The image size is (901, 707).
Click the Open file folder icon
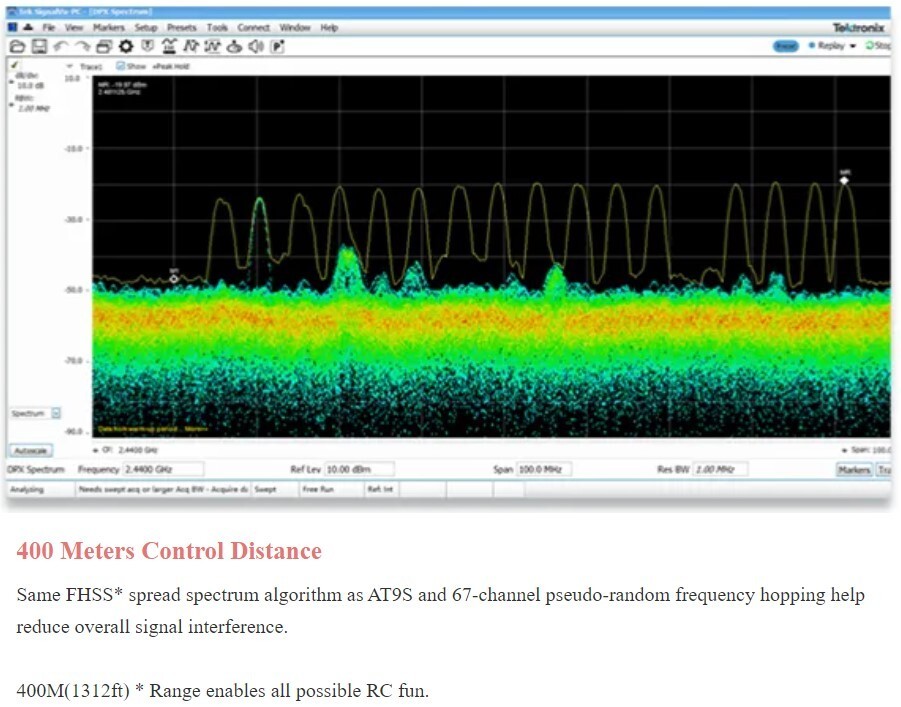(17, 46)
